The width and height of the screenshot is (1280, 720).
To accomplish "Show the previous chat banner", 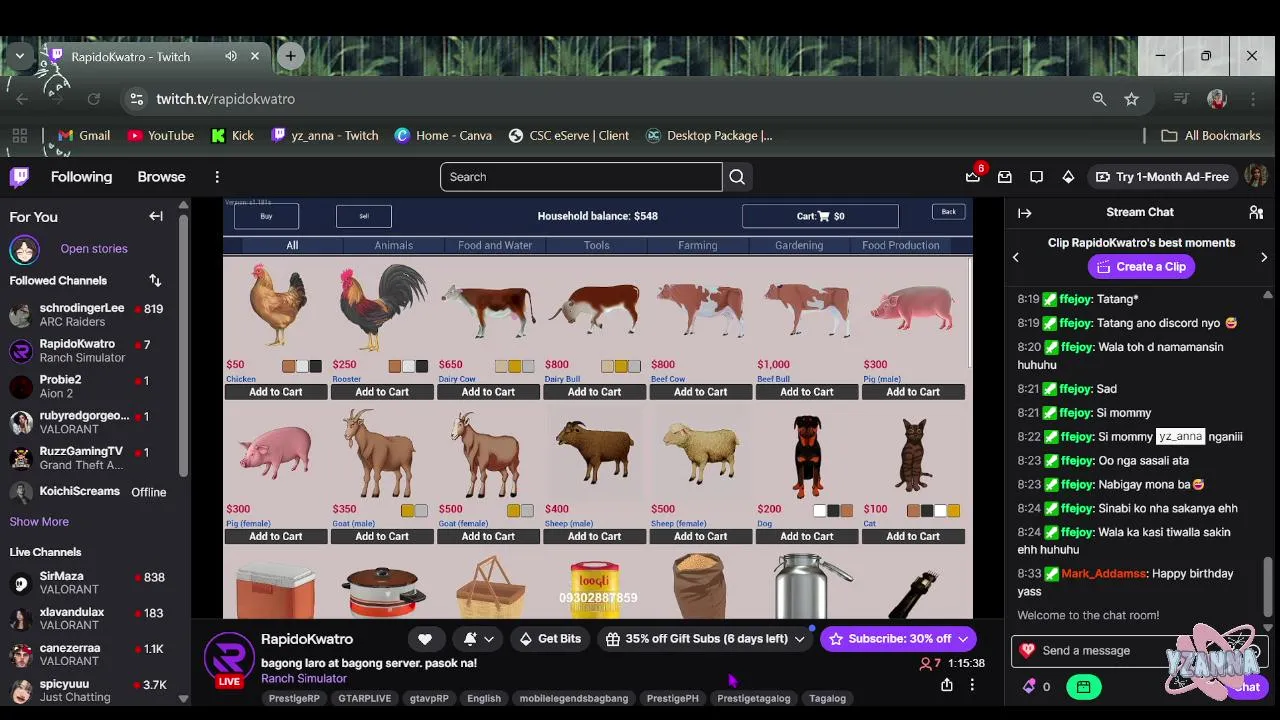I will (x=1016, y=257).
